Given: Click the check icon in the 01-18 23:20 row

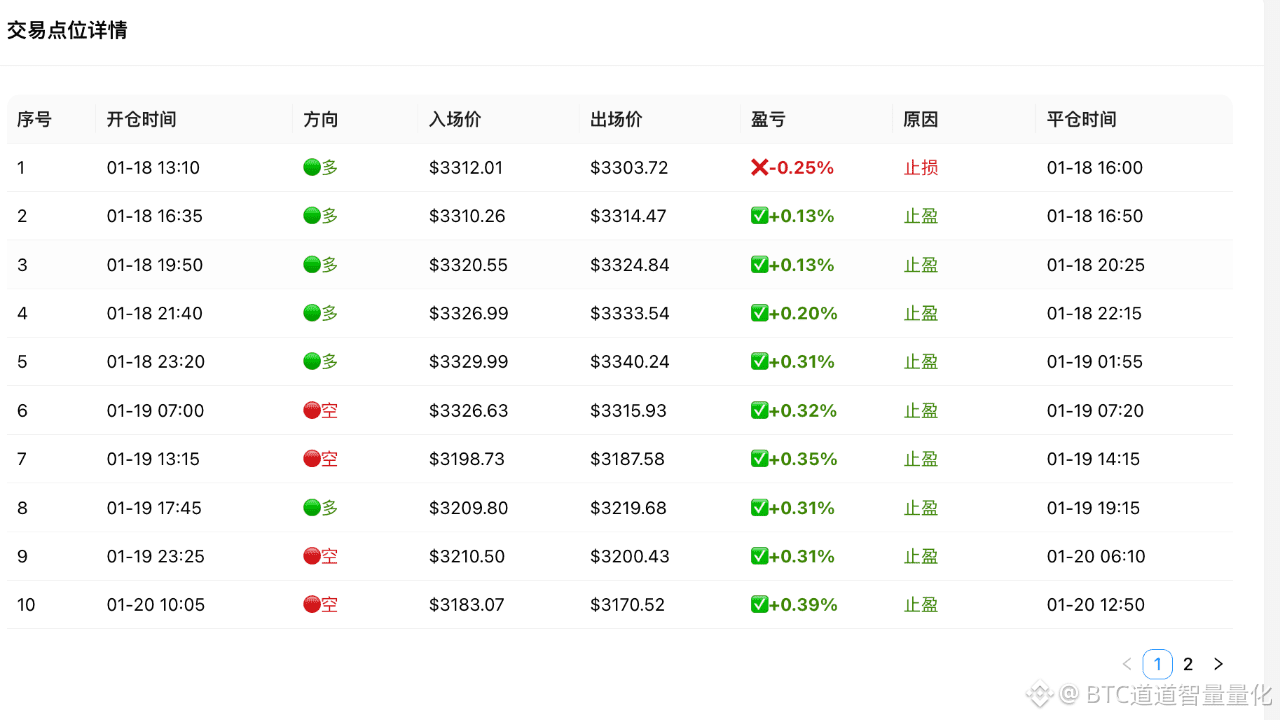Looking at the screenshot, I should (759, 362).
